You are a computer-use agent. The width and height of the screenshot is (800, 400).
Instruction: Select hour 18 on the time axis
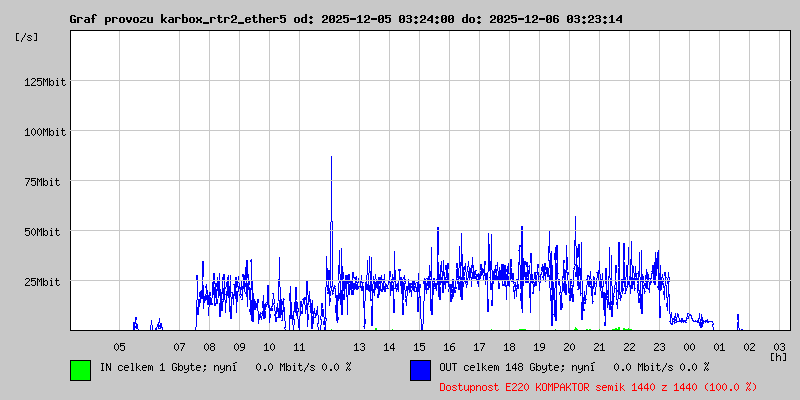pos(509,346)
